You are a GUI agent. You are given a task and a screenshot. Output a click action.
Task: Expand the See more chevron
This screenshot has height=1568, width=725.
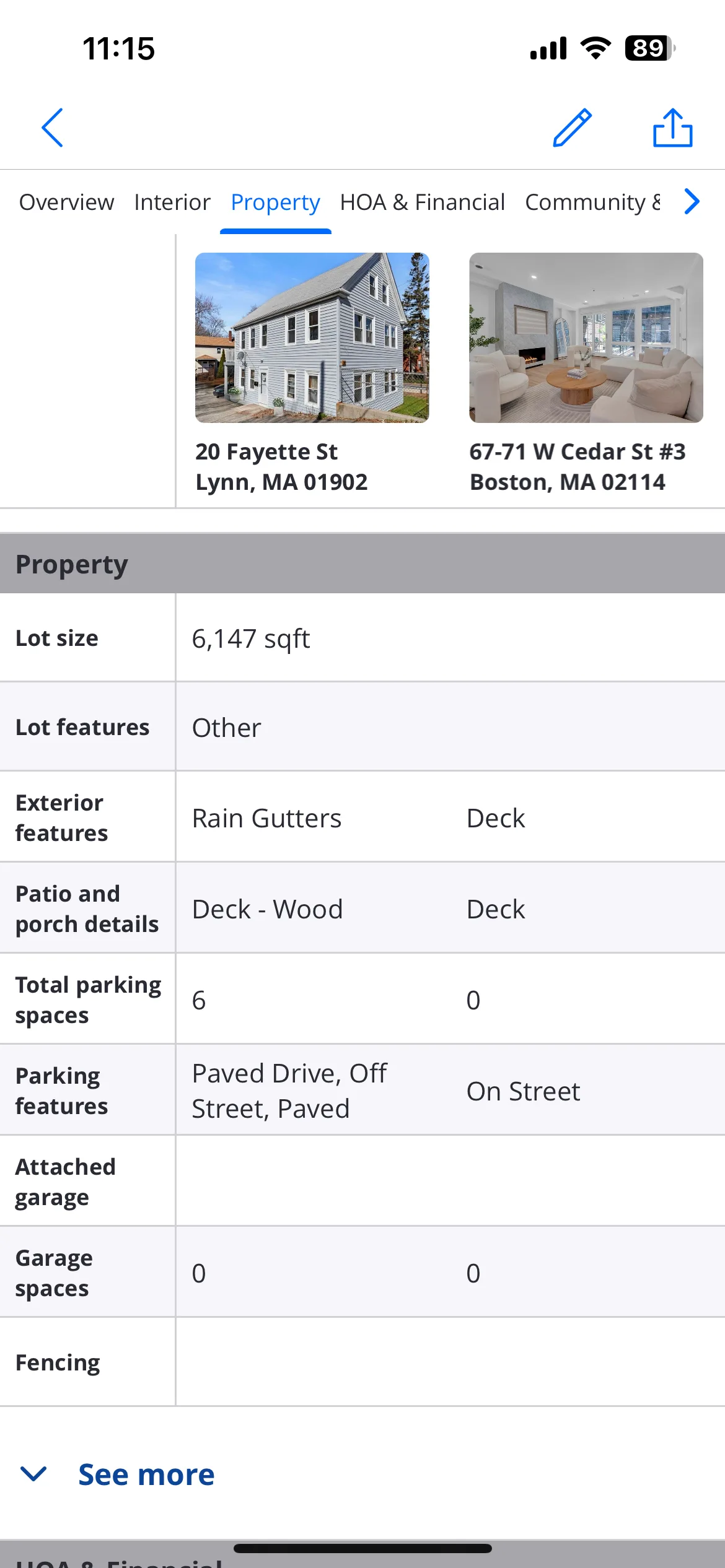tap(33, 1474)
